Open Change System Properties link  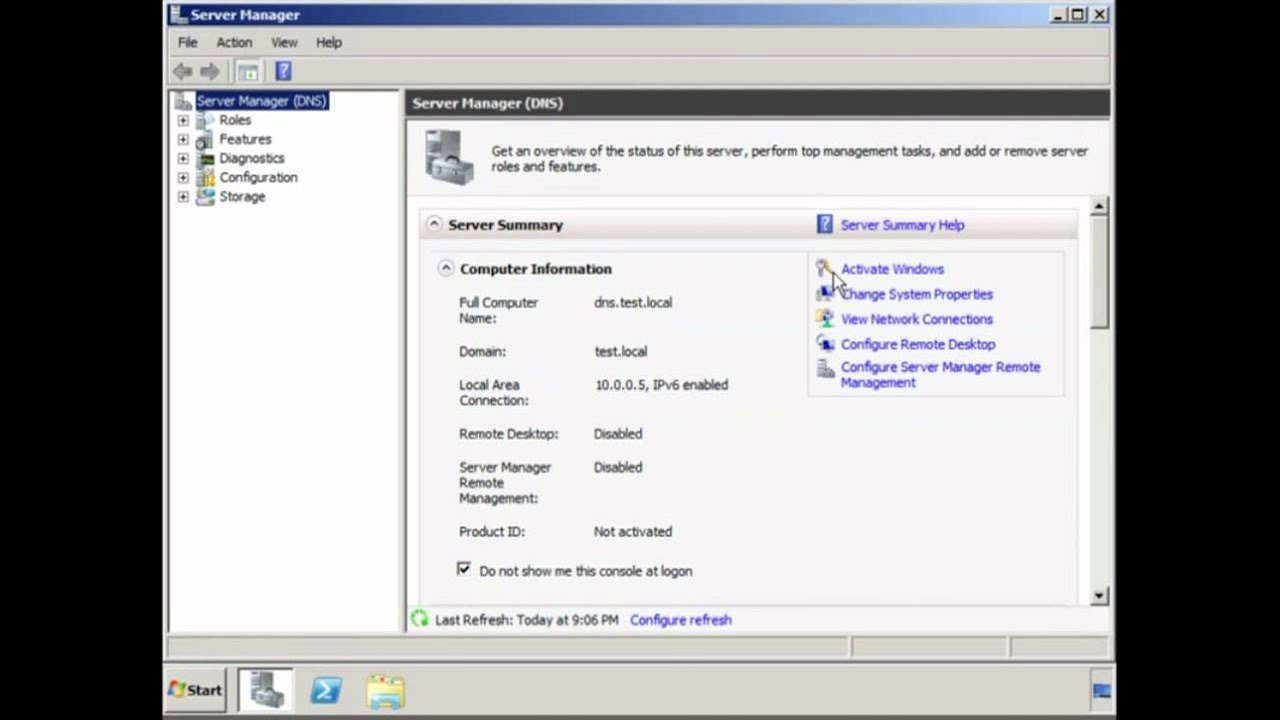pyautogui.click(x=917, y=294)
